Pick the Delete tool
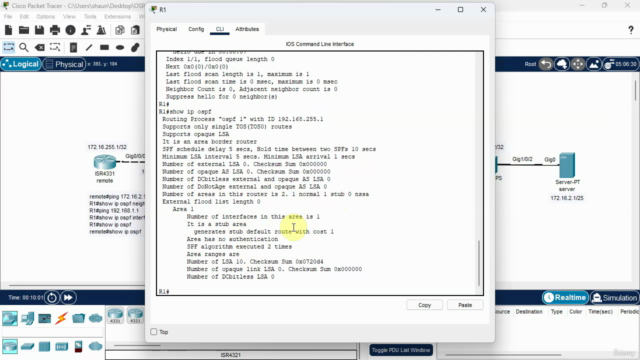Image resolution: width=640 pixels, height=360 pixels. coord(40,47)
